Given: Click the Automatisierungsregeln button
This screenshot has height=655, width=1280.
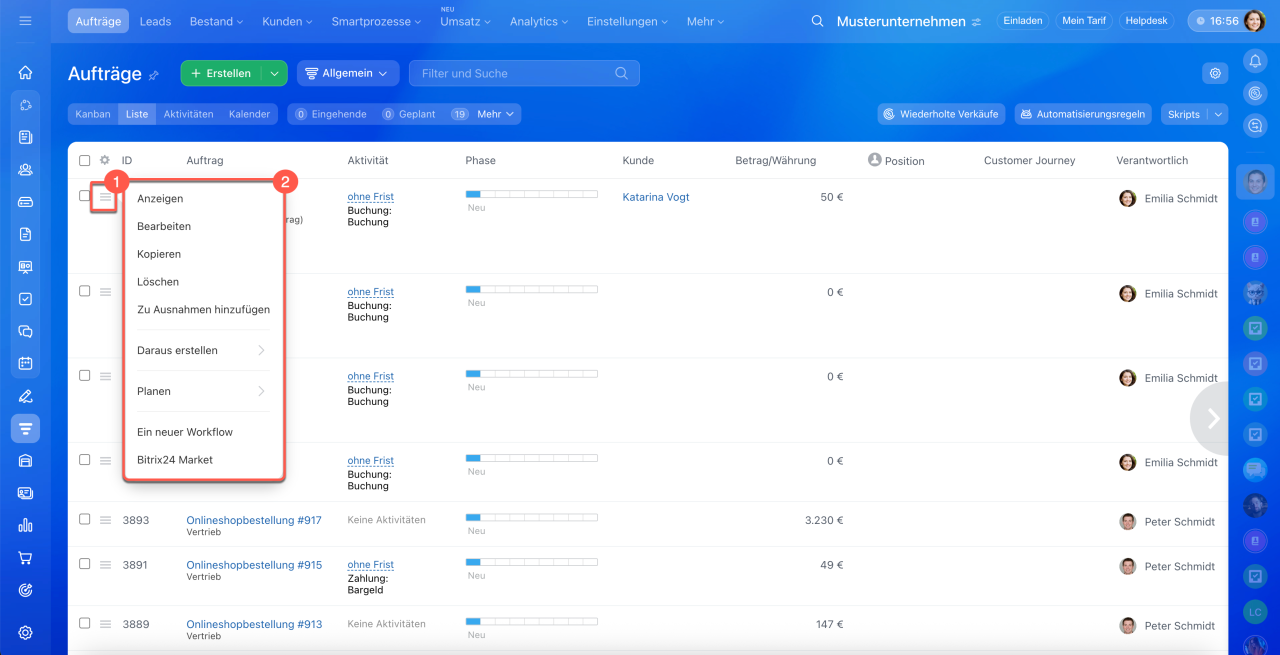Looking at the screenshot, I should pyautogui.click(x=1083, y=114).
